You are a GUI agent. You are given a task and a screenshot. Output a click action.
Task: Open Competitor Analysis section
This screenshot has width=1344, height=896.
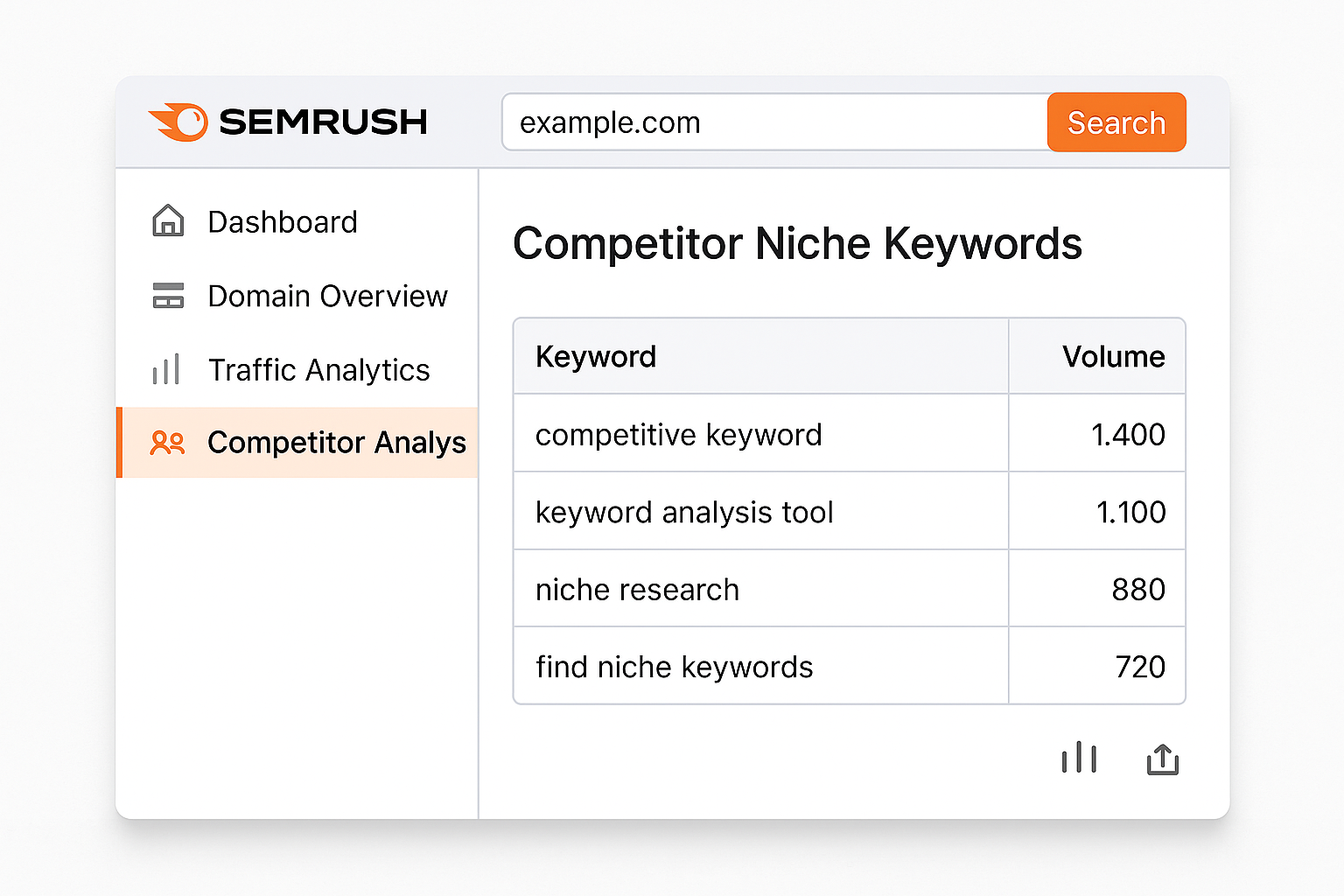(x=337, y=443)
